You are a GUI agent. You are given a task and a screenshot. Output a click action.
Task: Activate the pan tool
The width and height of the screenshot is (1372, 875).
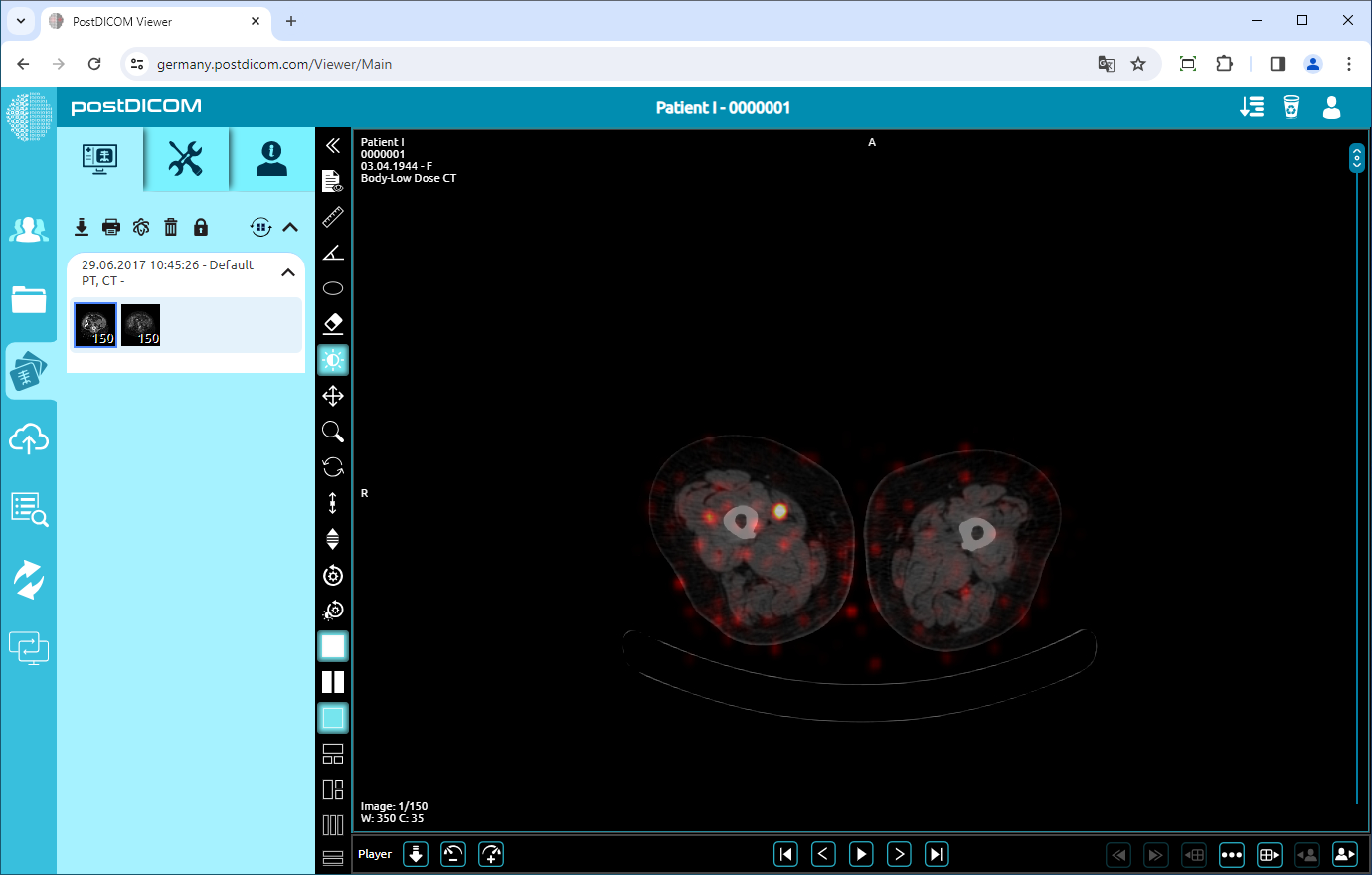[333, 395]
